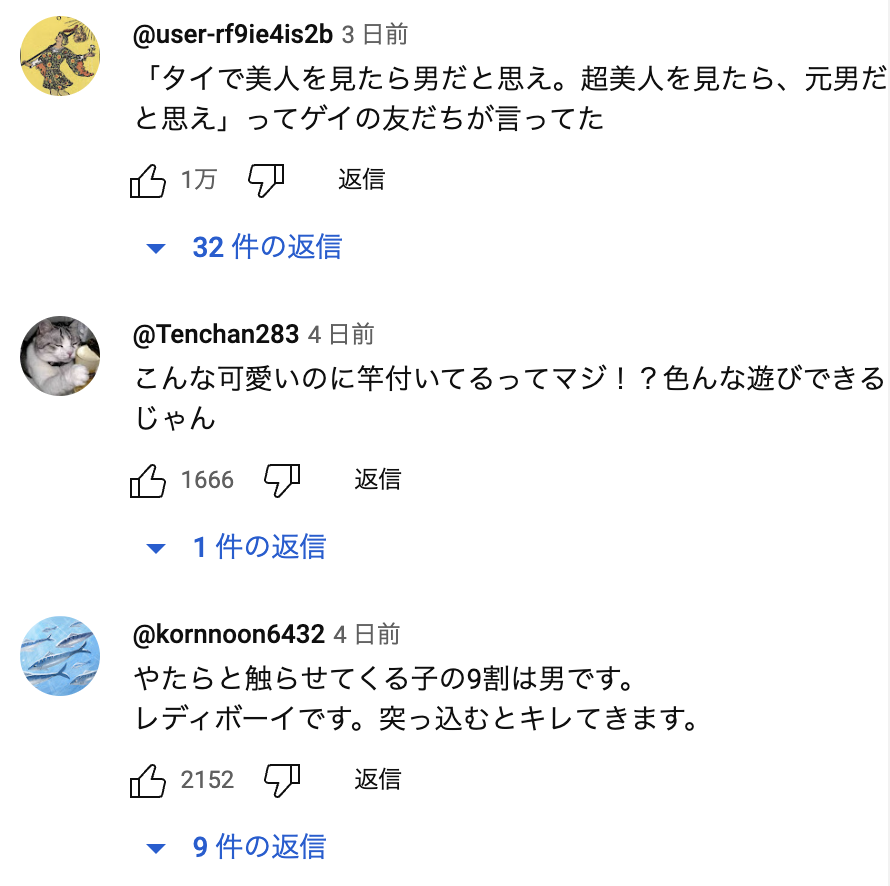Click the fish avatar of @kornnoon6432
This screenshot has height=886, width=890.
(60, 656)
